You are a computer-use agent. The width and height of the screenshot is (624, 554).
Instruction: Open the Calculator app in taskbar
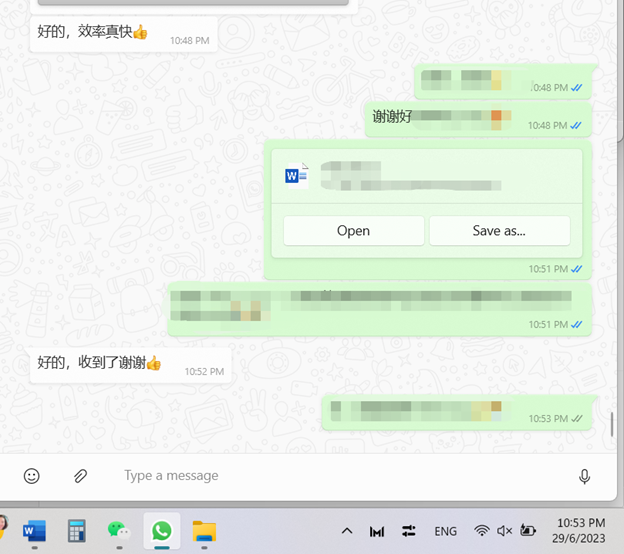pos(76,530)
